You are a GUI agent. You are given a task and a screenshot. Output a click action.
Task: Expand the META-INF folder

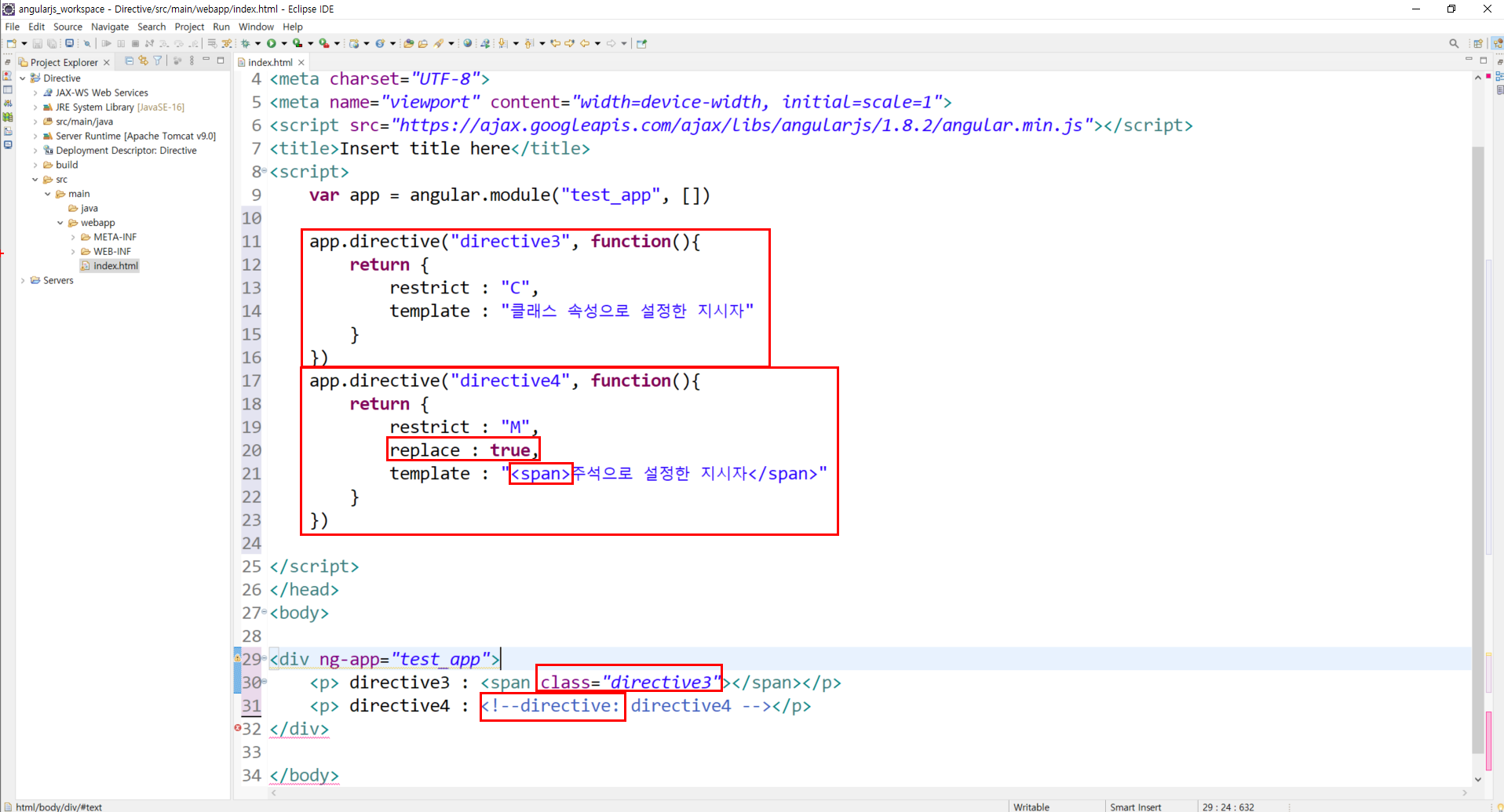73,237
